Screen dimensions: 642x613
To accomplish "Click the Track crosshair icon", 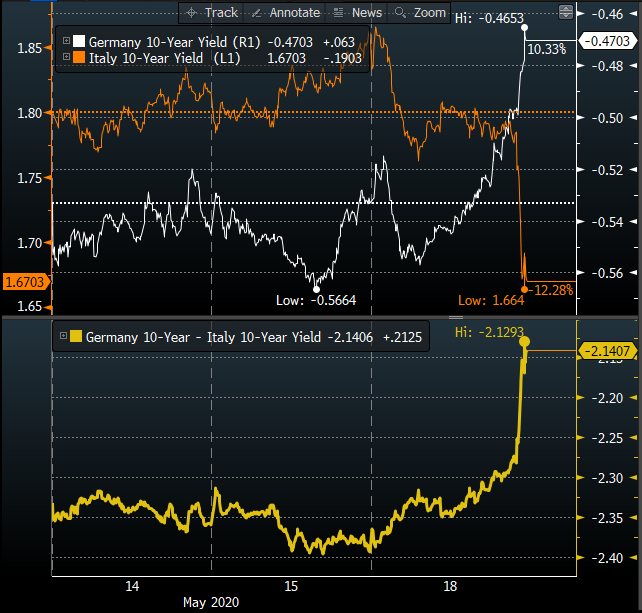I will tap(192, 12).
